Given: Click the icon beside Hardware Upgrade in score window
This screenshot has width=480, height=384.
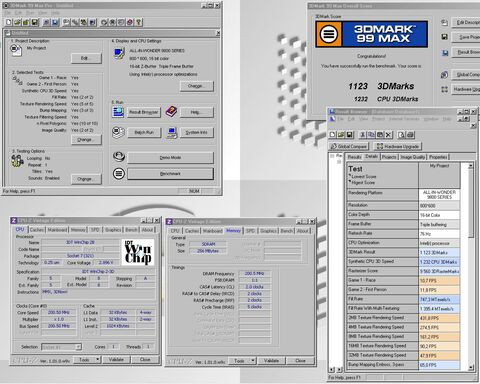Looking at the screenshot, I should (444, 89).
